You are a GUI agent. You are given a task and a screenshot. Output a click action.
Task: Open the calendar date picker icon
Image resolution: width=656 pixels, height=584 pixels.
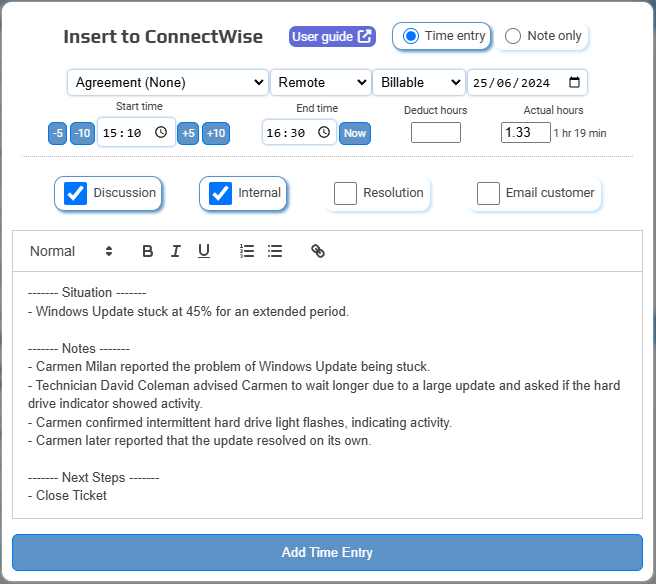(574, 82)
